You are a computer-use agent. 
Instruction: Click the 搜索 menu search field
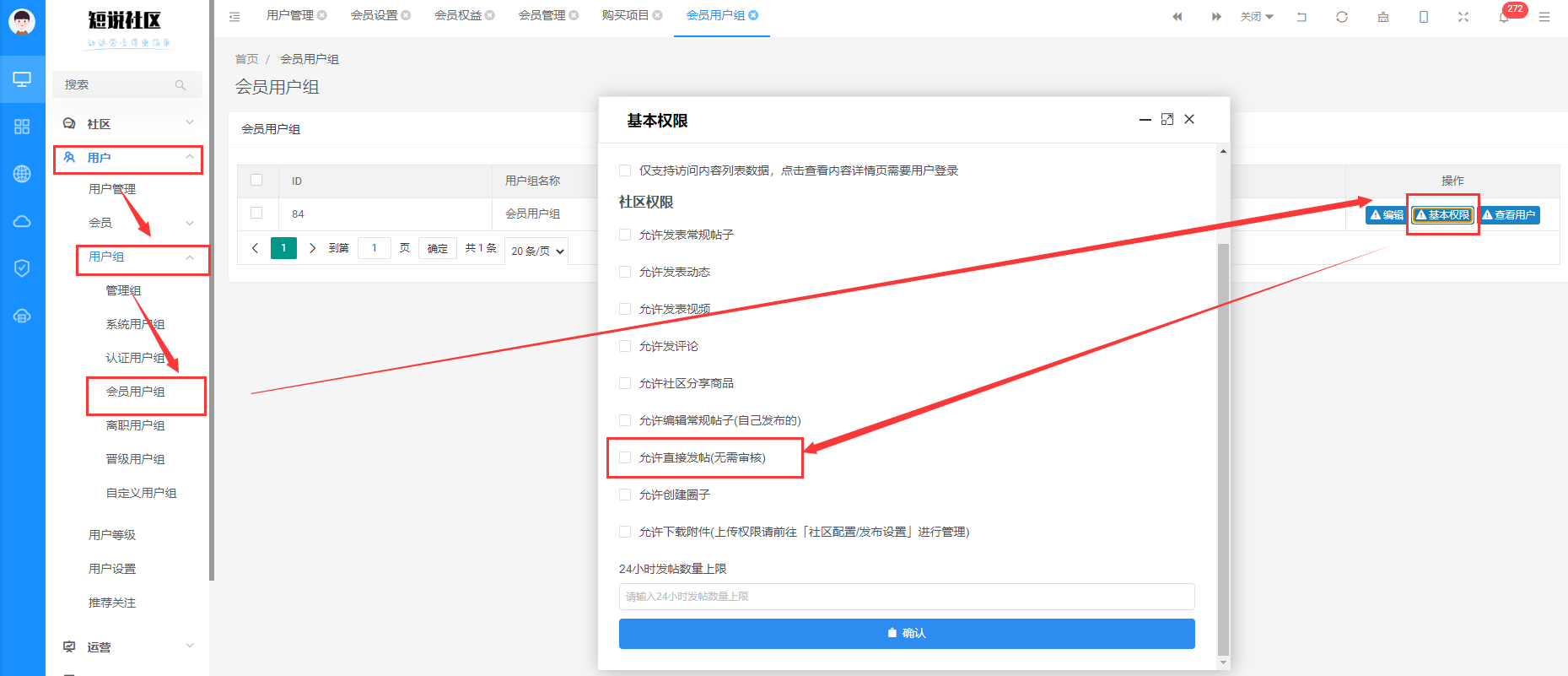pos(127,85)
